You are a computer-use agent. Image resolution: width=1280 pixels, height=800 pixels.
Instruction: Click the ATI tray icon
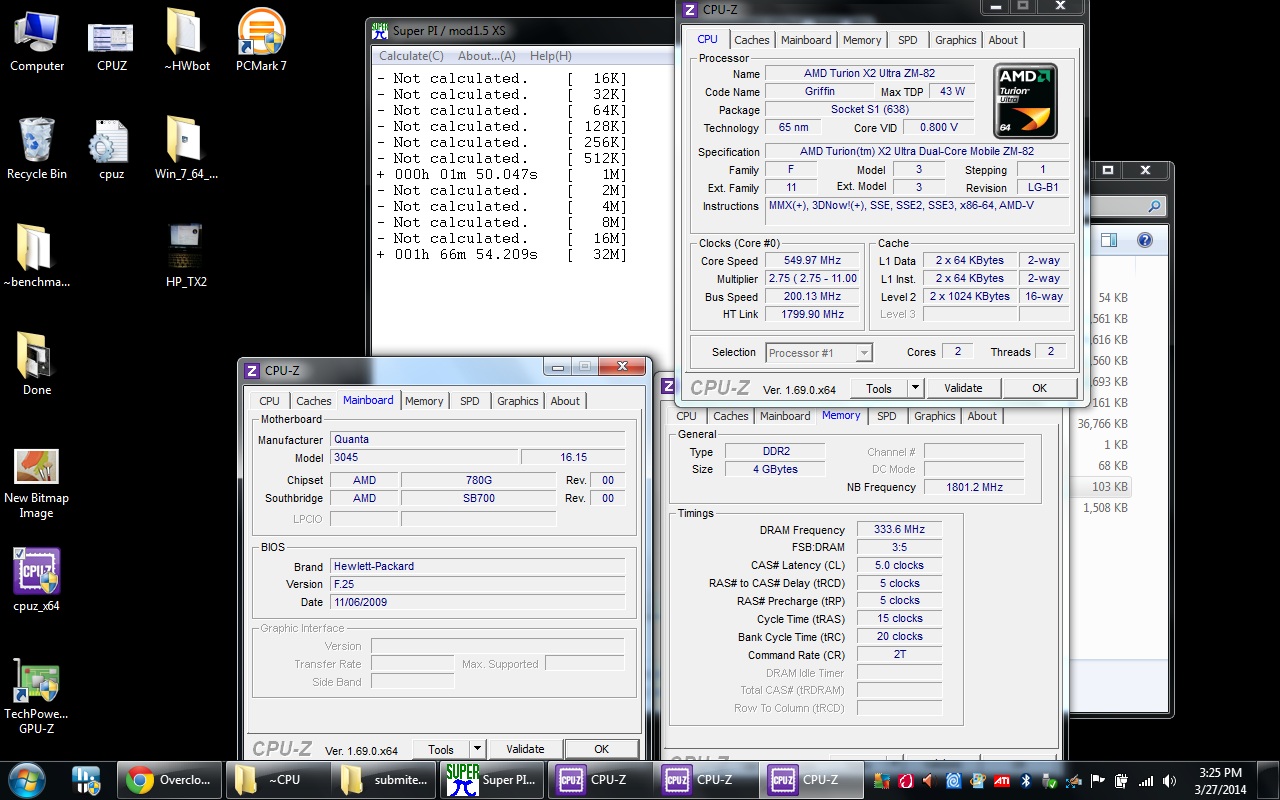[1000, 780]
